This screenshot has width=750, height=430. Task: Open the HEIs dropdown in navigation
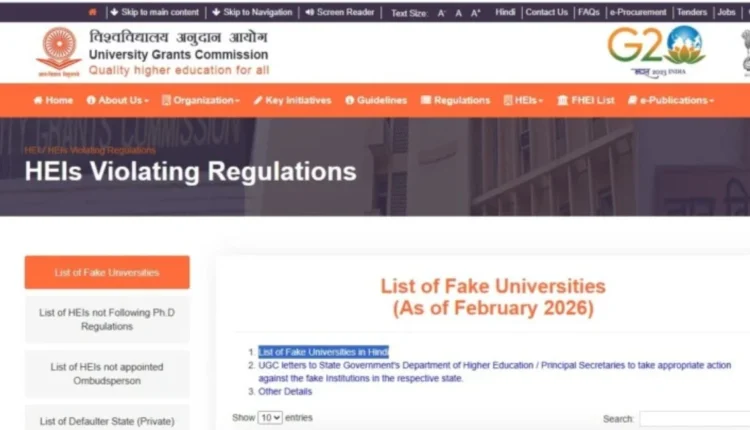523,100
